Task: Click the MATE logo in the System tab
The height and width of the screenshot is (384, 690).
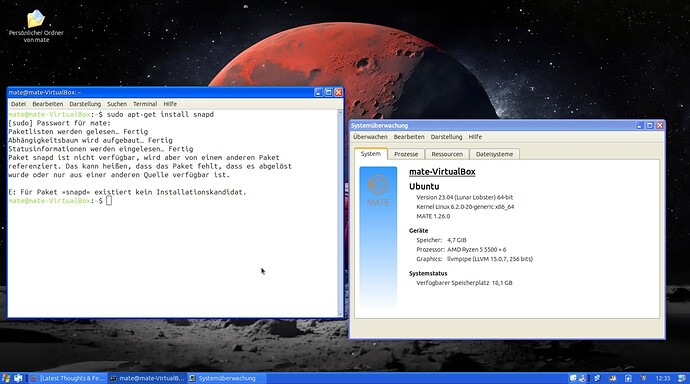Action: click(378, 190)
